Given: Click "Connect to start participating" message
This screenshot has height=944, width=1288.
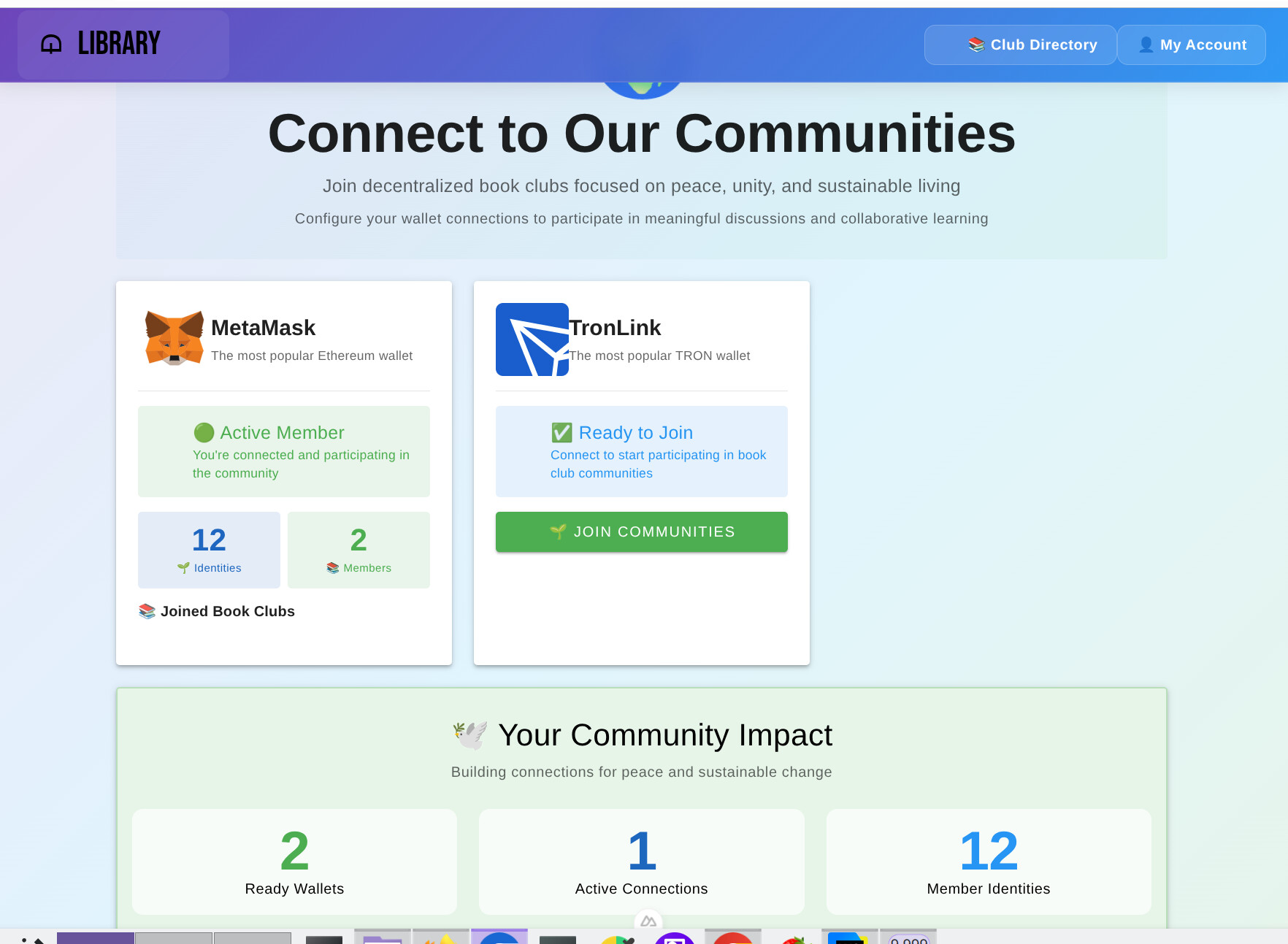Looking at the screenshot, I should (659, 464).
